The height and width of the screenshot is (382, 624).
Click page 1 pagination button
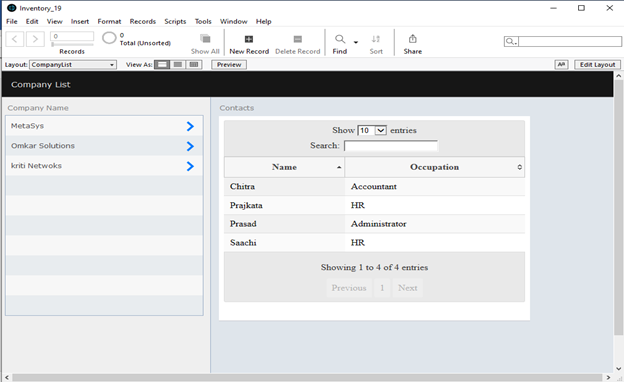(382, 288)
